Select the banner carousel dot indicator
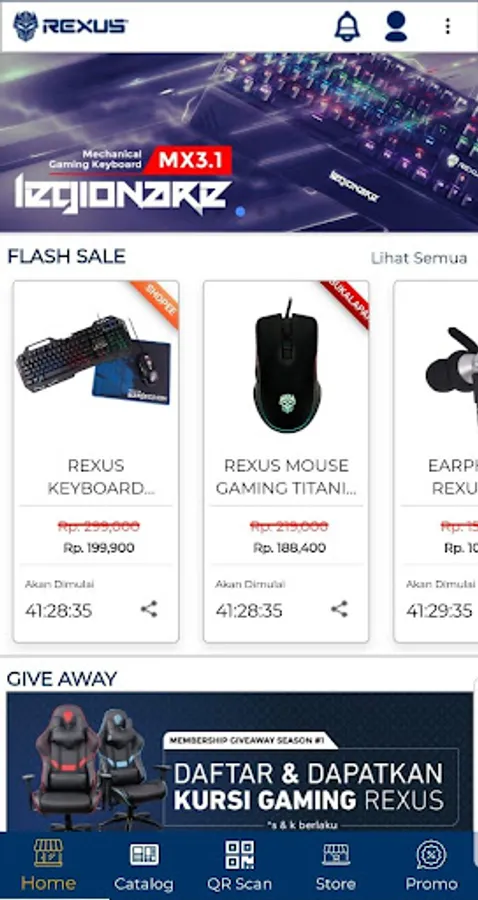The height and width of the screenshot is (900, 478). coord(240,212)
